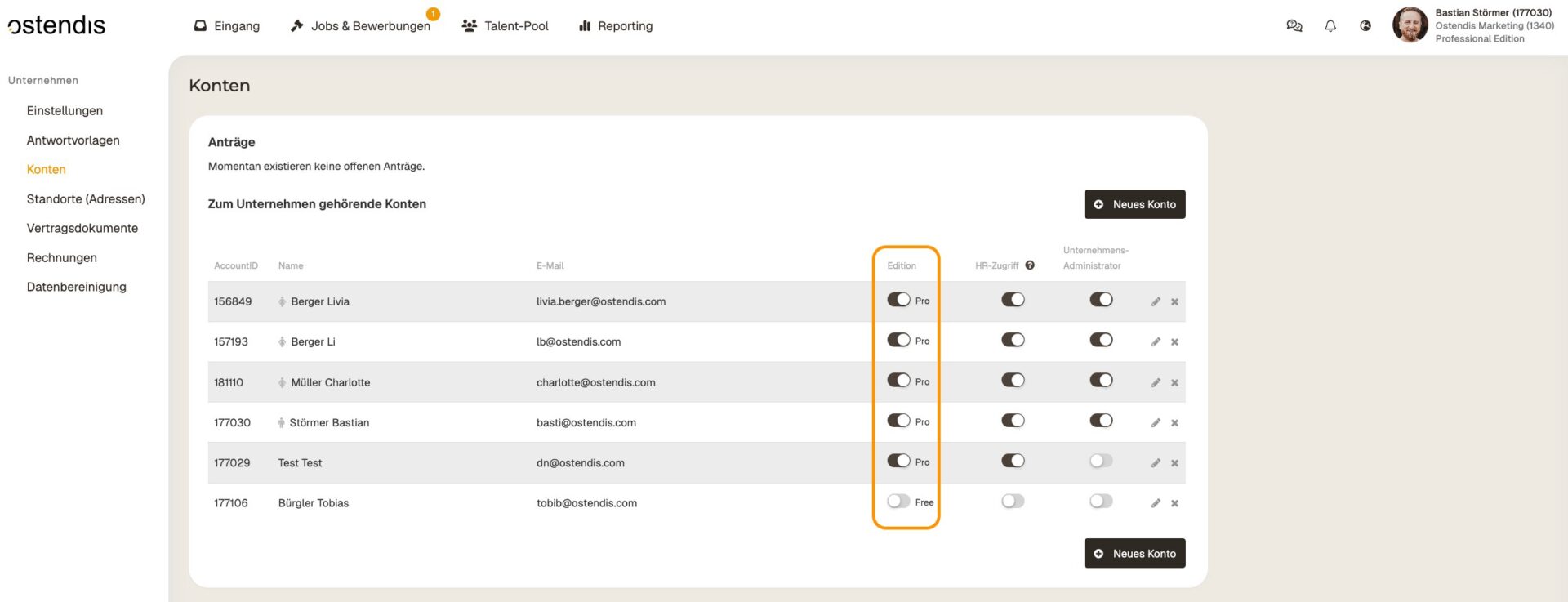Open the chat messages icon
This screenshot has height=602, width=1568.
[x=1294, y=26]
